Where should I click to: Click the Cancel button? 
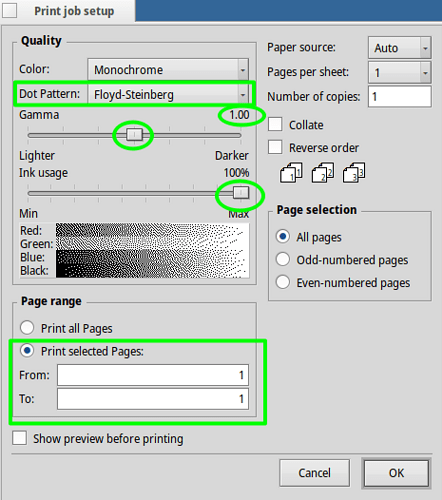[314, 473]
